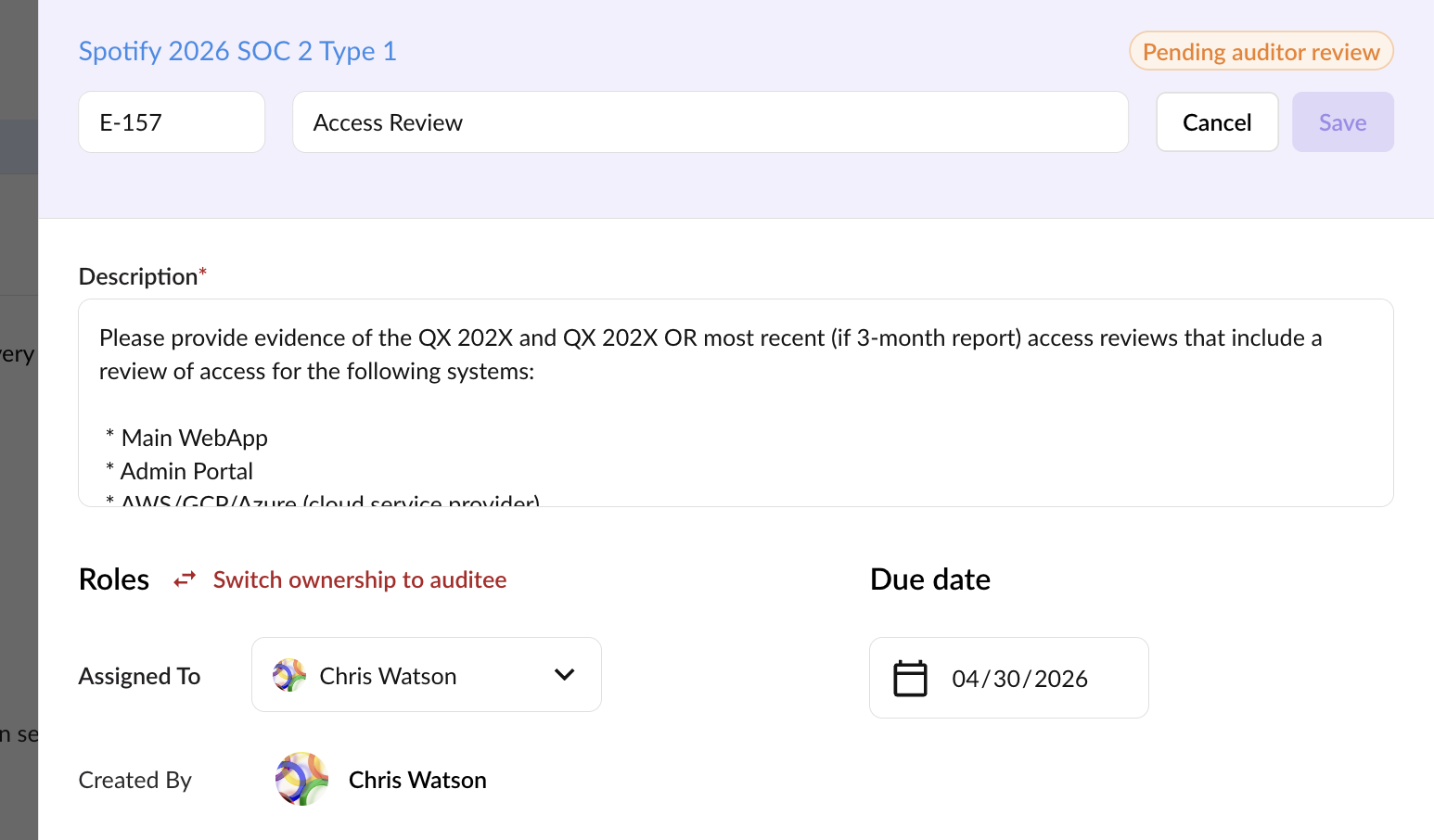This screenshot has height=840, width=1434.
Task: Cancel editing the request
Action: tap(1217, 122)
